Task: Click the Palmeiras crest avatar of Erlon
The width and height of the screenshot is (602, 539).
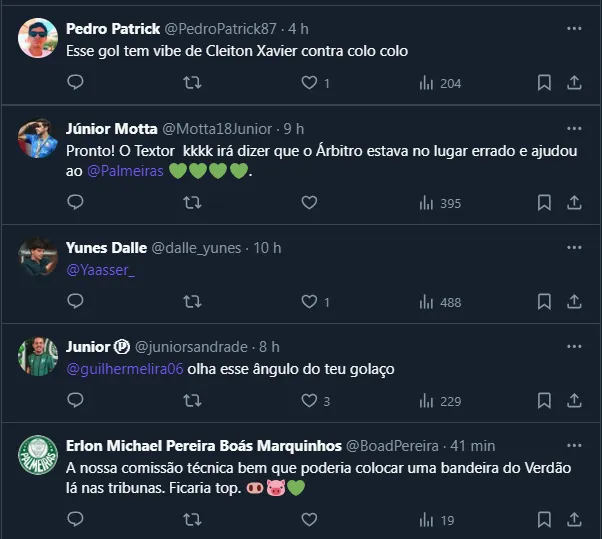Action: pyautogui.click(x=38, y=455)
